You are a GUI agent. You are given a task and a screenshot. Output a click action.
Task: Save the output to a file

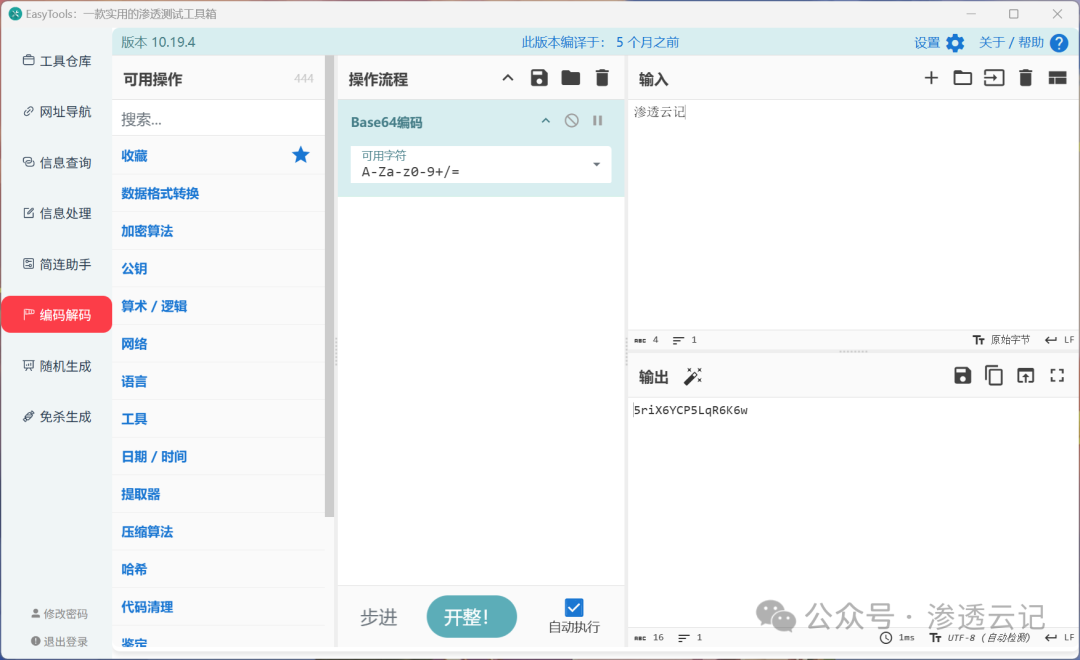(962, 375)
